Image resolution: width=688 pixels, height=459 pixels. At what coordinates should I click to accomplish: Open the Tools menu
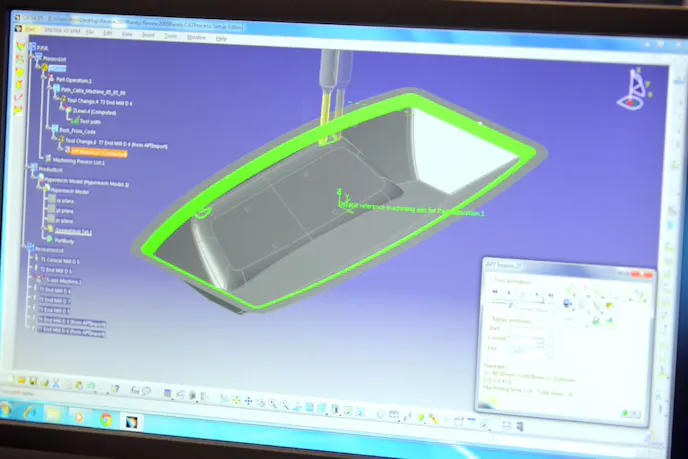[x=170, y=35]
